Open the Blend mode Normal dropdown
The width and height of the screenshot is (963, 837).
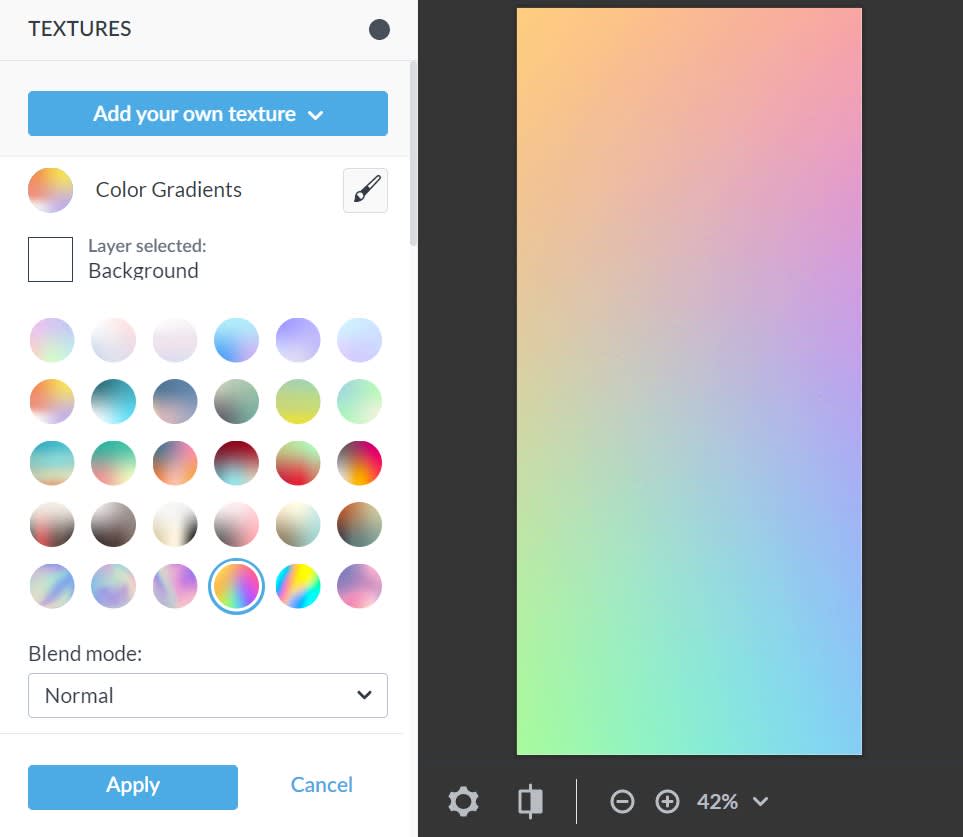tap(208, 695)
